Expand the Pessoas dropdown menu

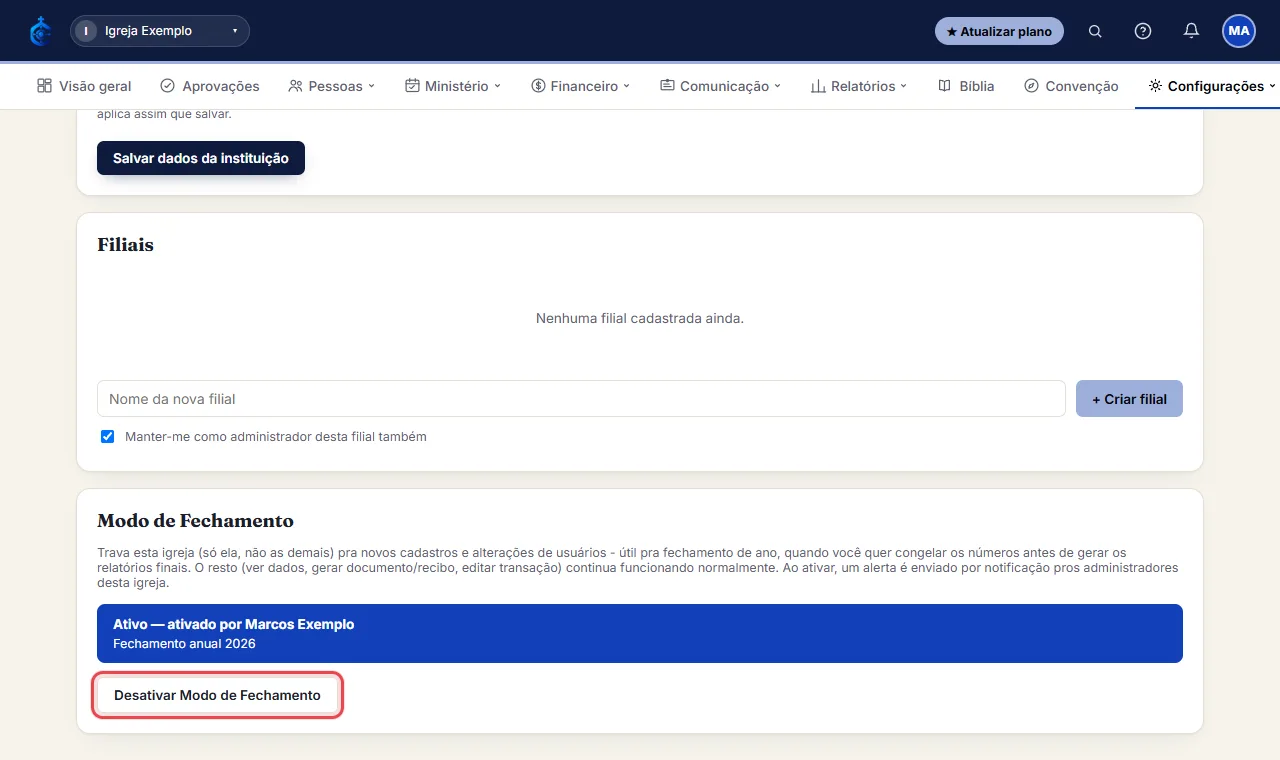pos(331,86)
